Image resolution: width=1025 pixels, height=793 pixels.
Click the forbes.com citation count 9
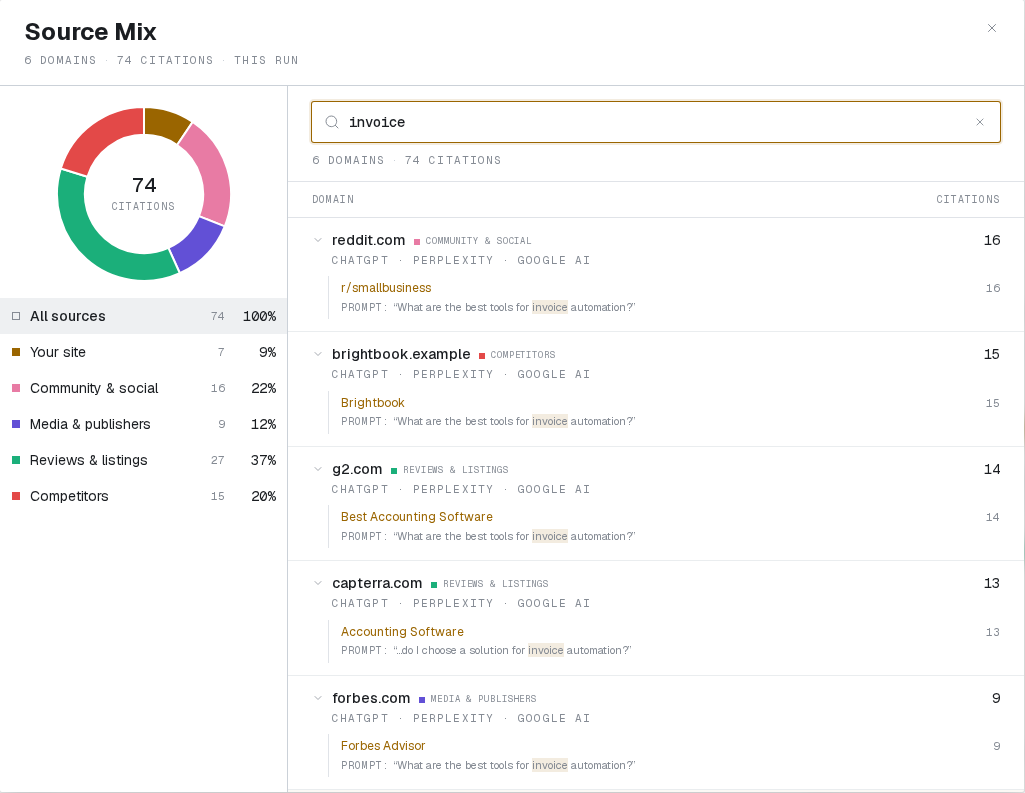tap(996, 698)
